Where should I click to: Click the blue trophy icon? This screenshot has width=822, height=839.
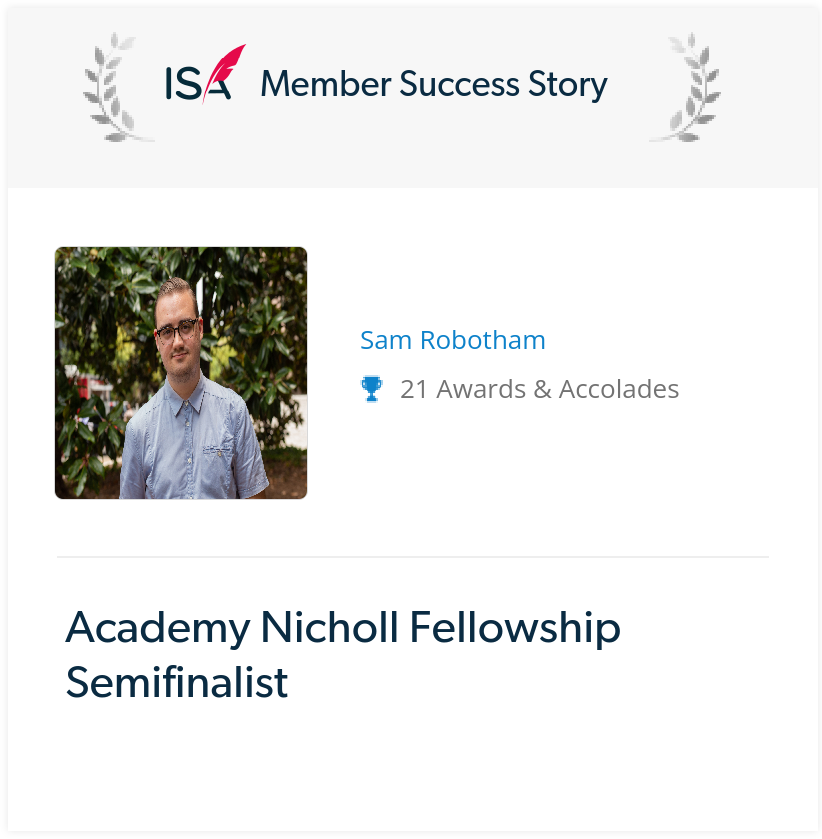coord(371,389)
